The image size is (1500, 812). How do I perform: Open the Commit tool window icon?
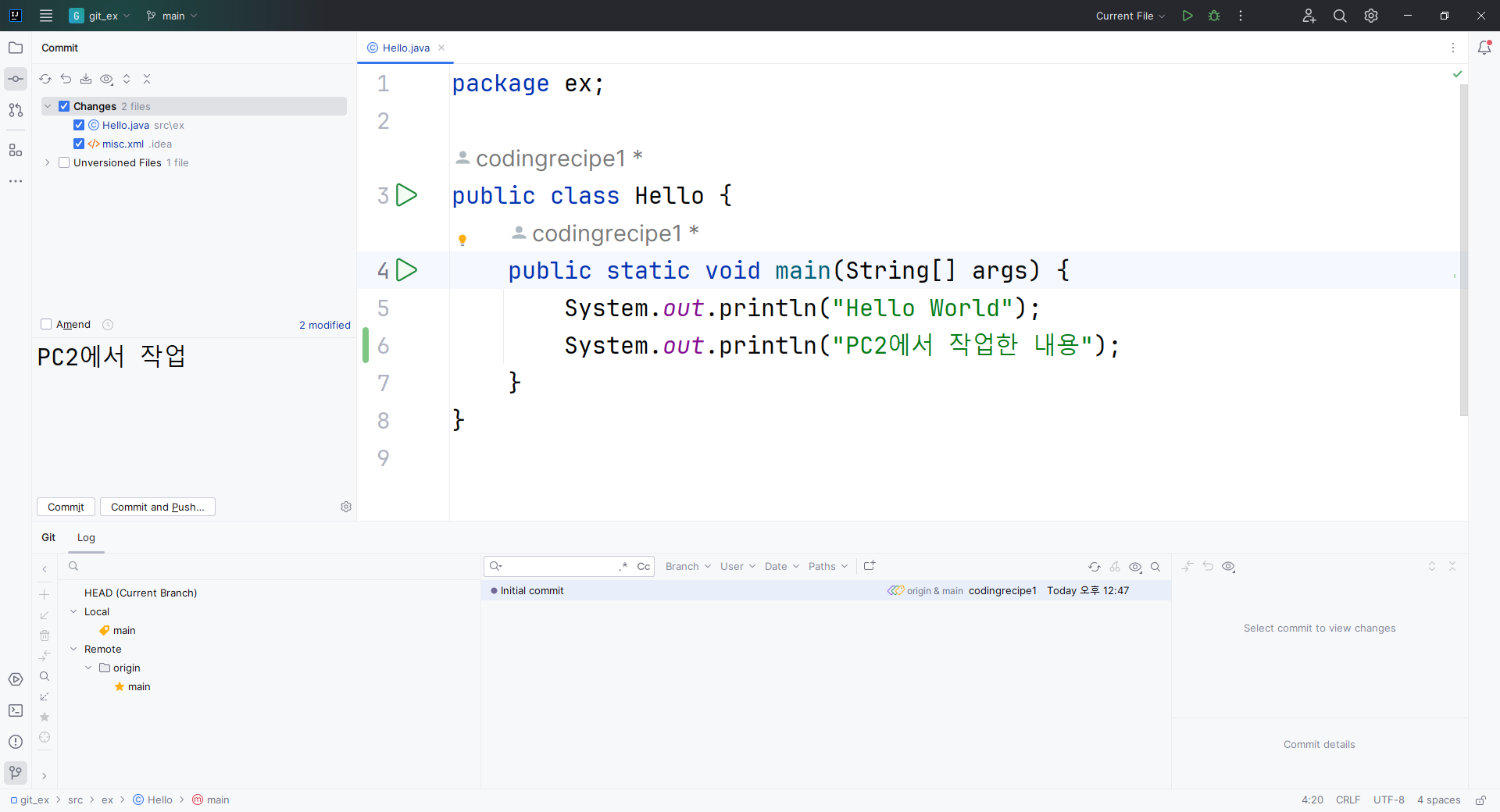click(x=16, y=79)
